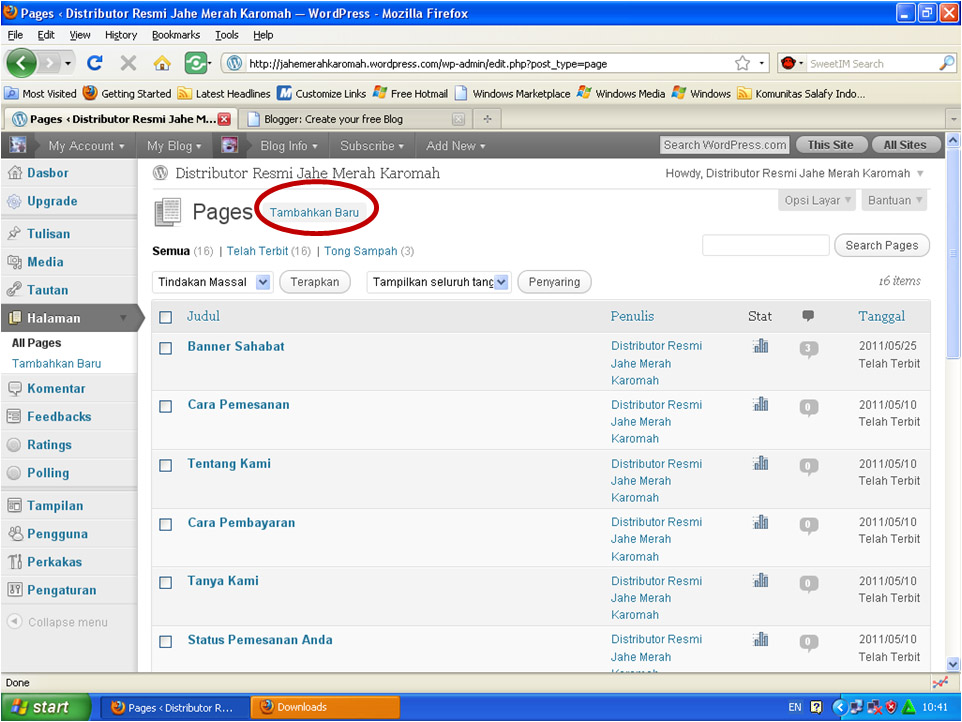The height and width of the screenshot is (722, 962).
Task: Open the Dasbor house icon
Action: [x=15, y=173]
